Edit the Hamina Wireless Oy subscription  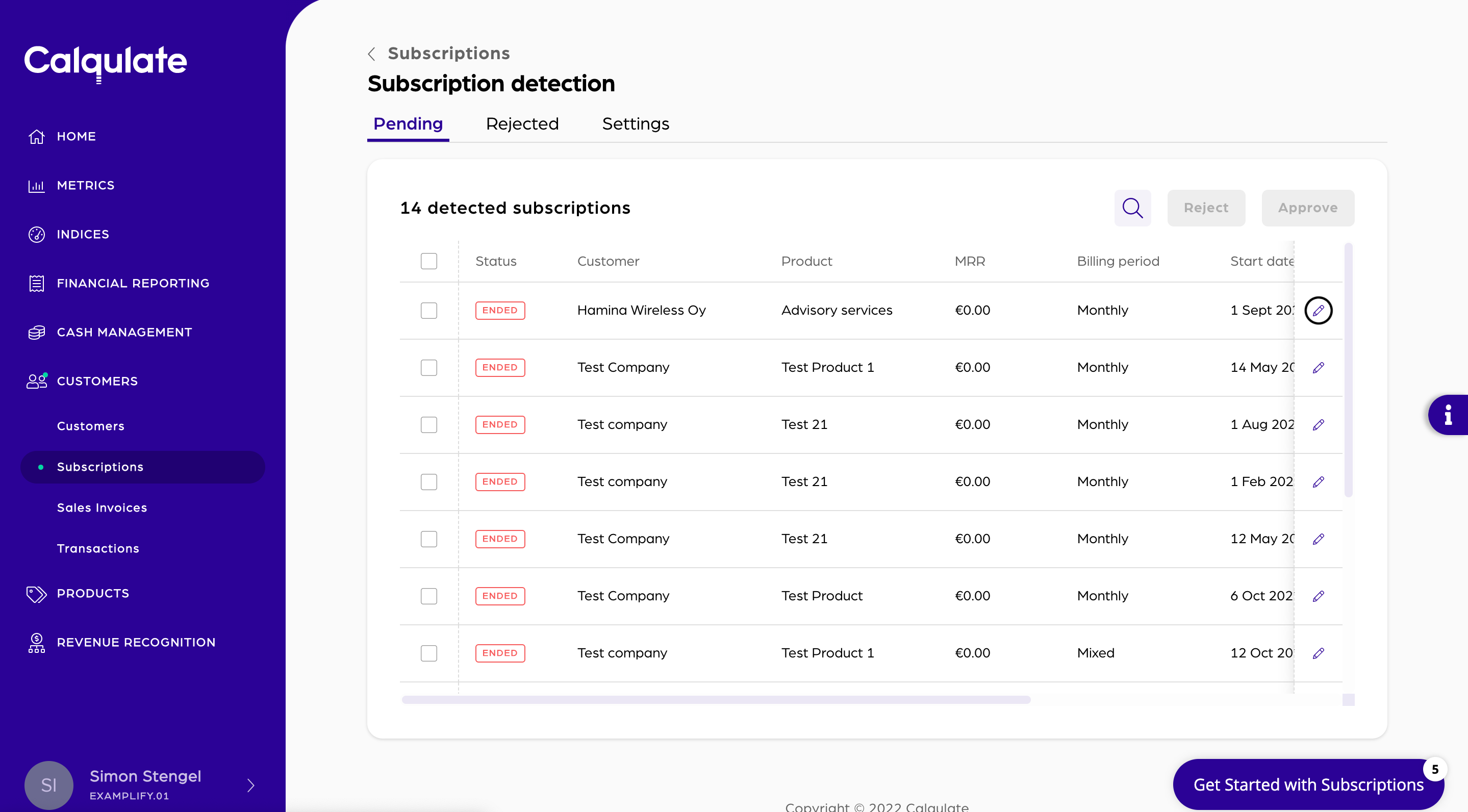click(x=1318, y=311)
